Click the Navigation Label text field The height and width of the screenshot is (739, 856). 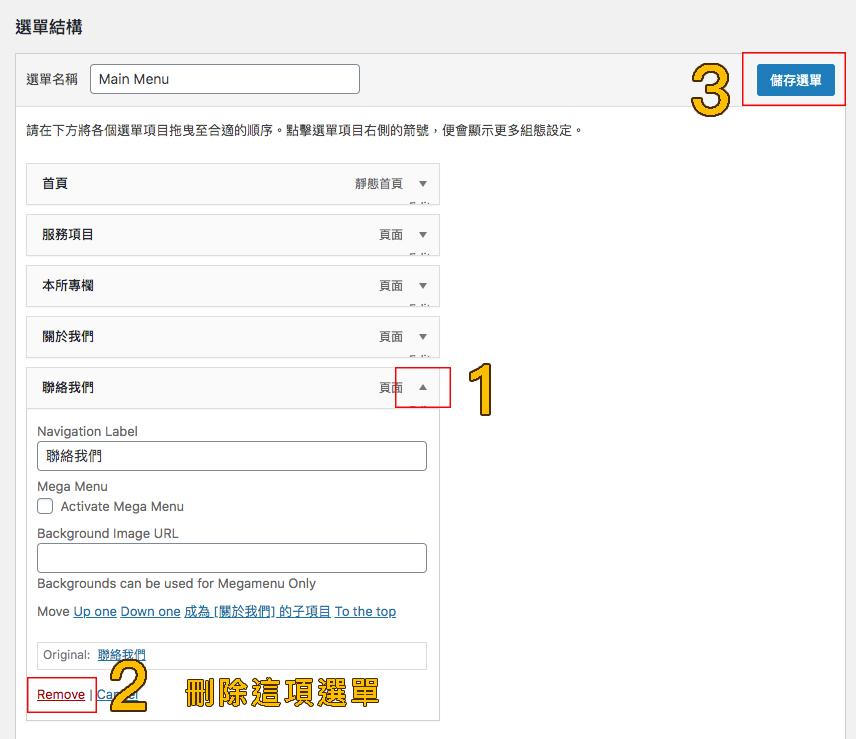pyautogui.click(x=231, y=456)
